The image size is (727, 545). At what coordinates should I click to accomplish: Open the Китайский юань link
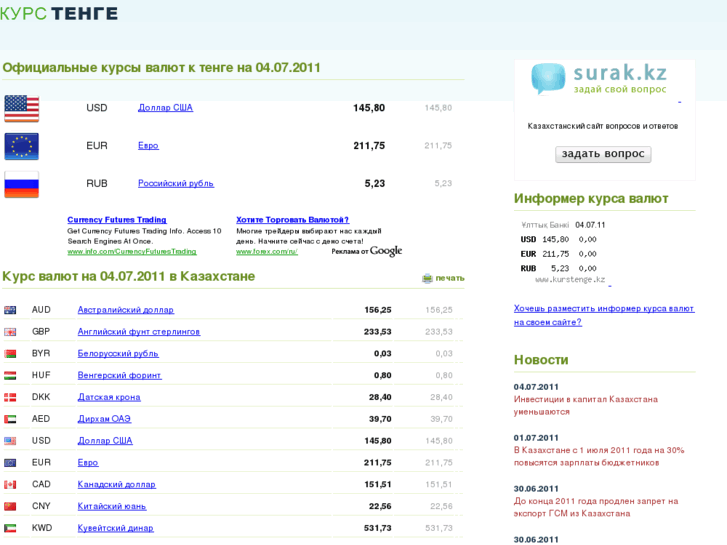click(112, 506)
